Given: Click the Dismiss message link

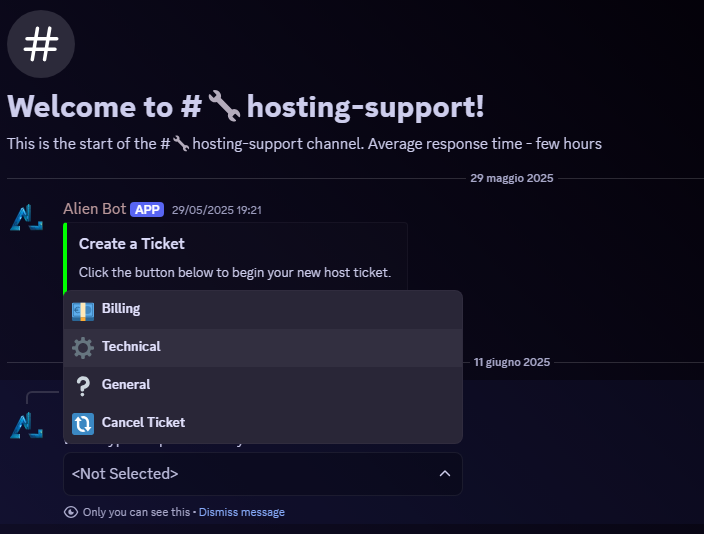Looking at the screenshot, I should [x=242, y=512].
